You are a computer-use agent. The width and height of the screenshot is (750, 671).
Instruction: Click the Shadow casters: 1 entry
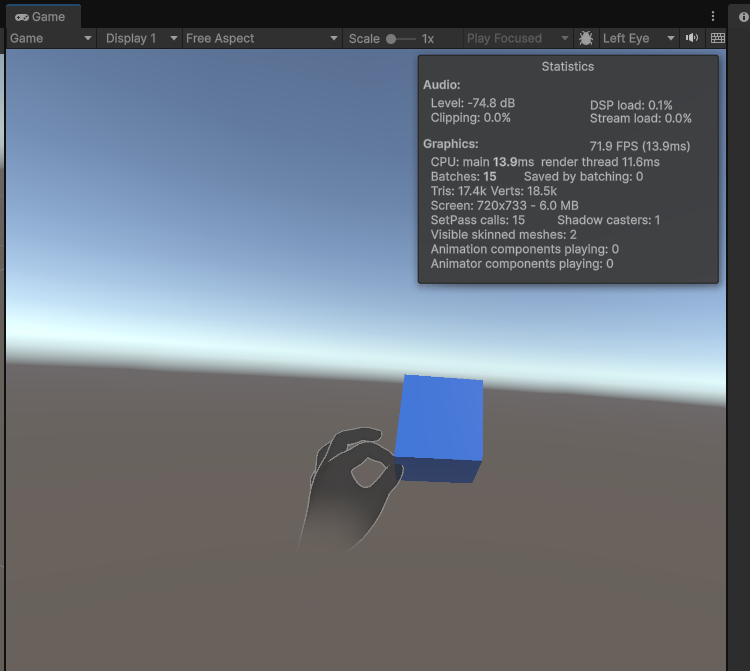click(x=608, y=220)
